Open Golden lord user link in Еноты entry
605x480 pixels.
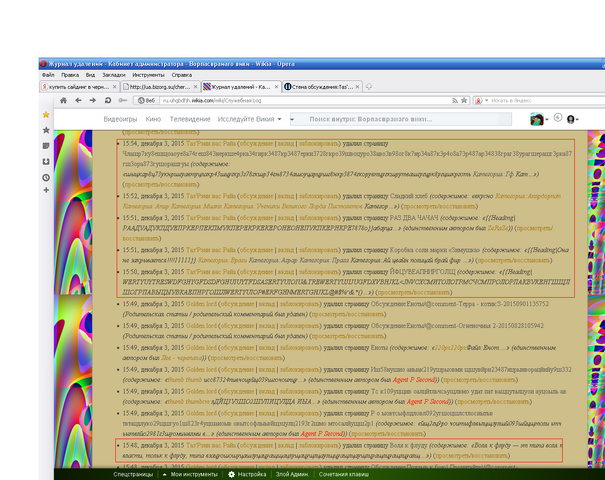pos(201,348)
